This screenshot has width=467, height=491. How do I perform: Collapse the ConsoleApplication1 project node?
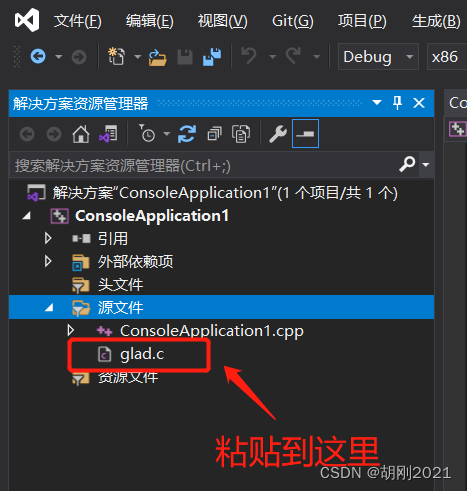click(26, 216)
